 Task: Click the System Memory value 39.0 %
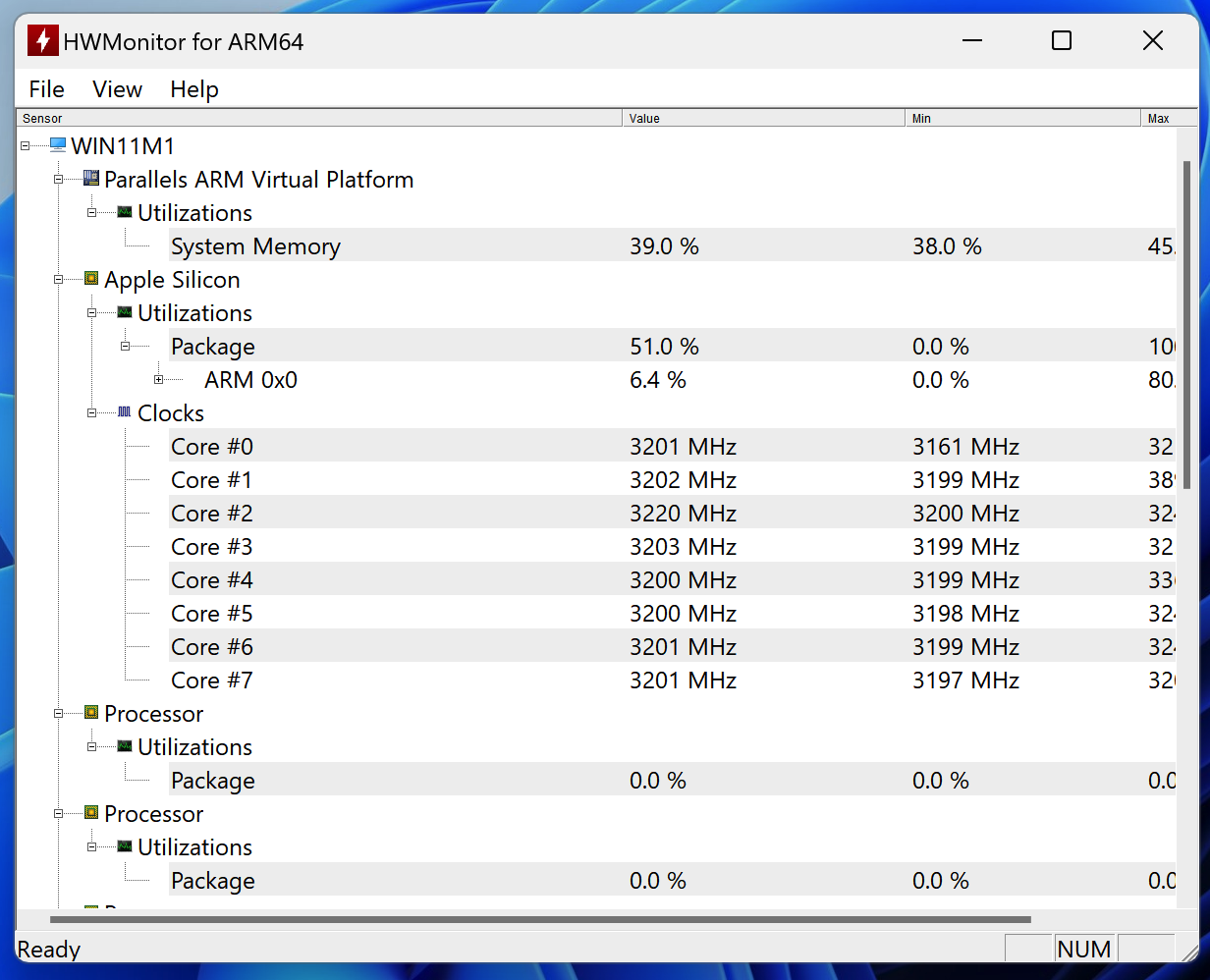click(664, 246)
